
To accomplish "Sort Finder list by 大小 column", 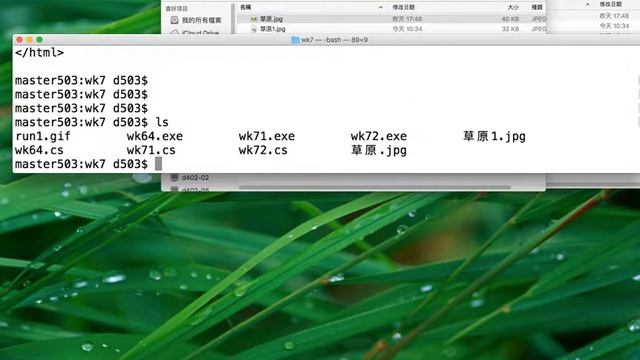I will [513, 7].
